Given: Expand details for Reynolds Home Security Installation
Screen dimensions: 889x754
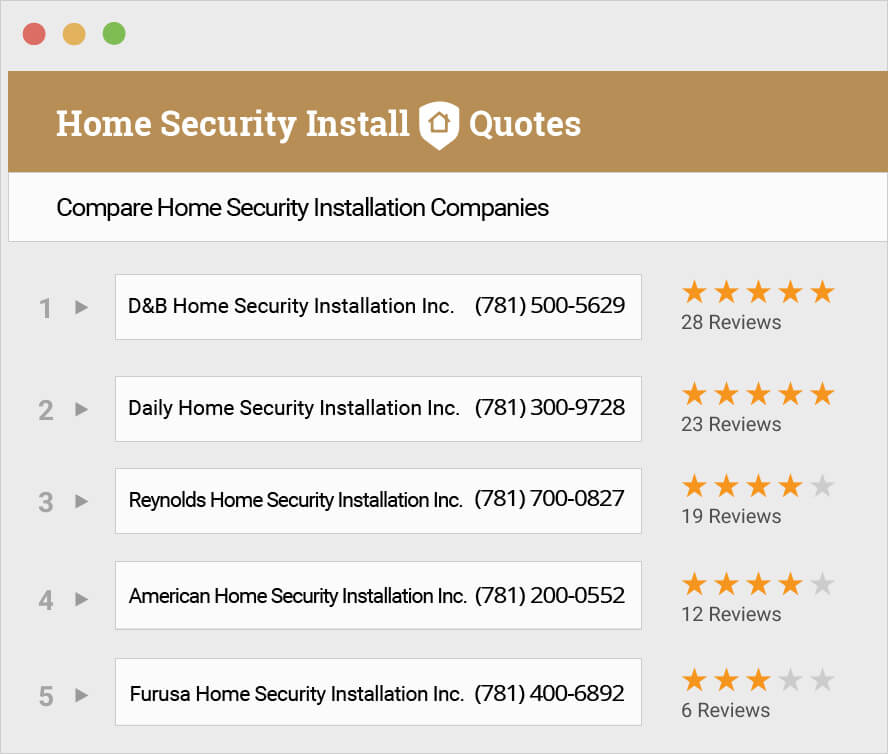Looking at the screenshot, I should (81, 501).
